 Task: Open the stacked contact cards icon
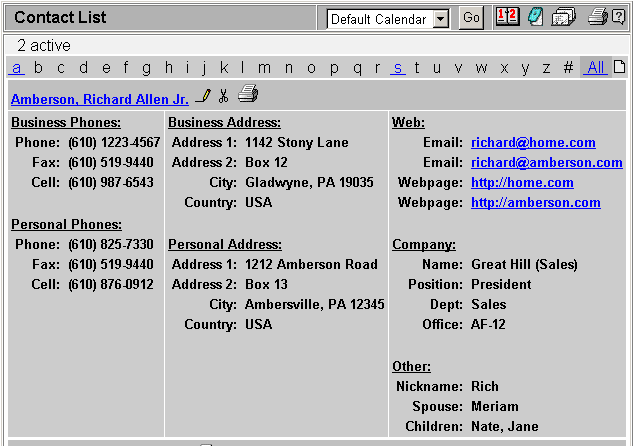tap(564, 17)
